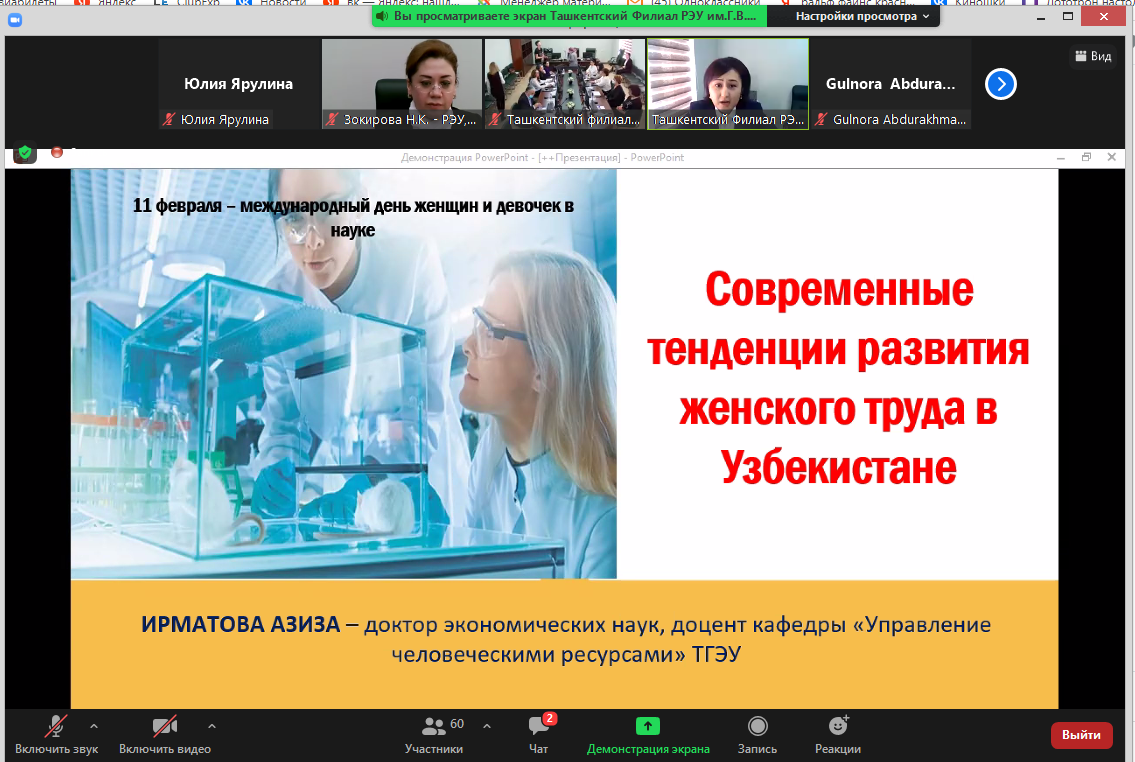Restore down the PowerPoint slideshow window
1135x762 pixels.
coord(1087,157)
